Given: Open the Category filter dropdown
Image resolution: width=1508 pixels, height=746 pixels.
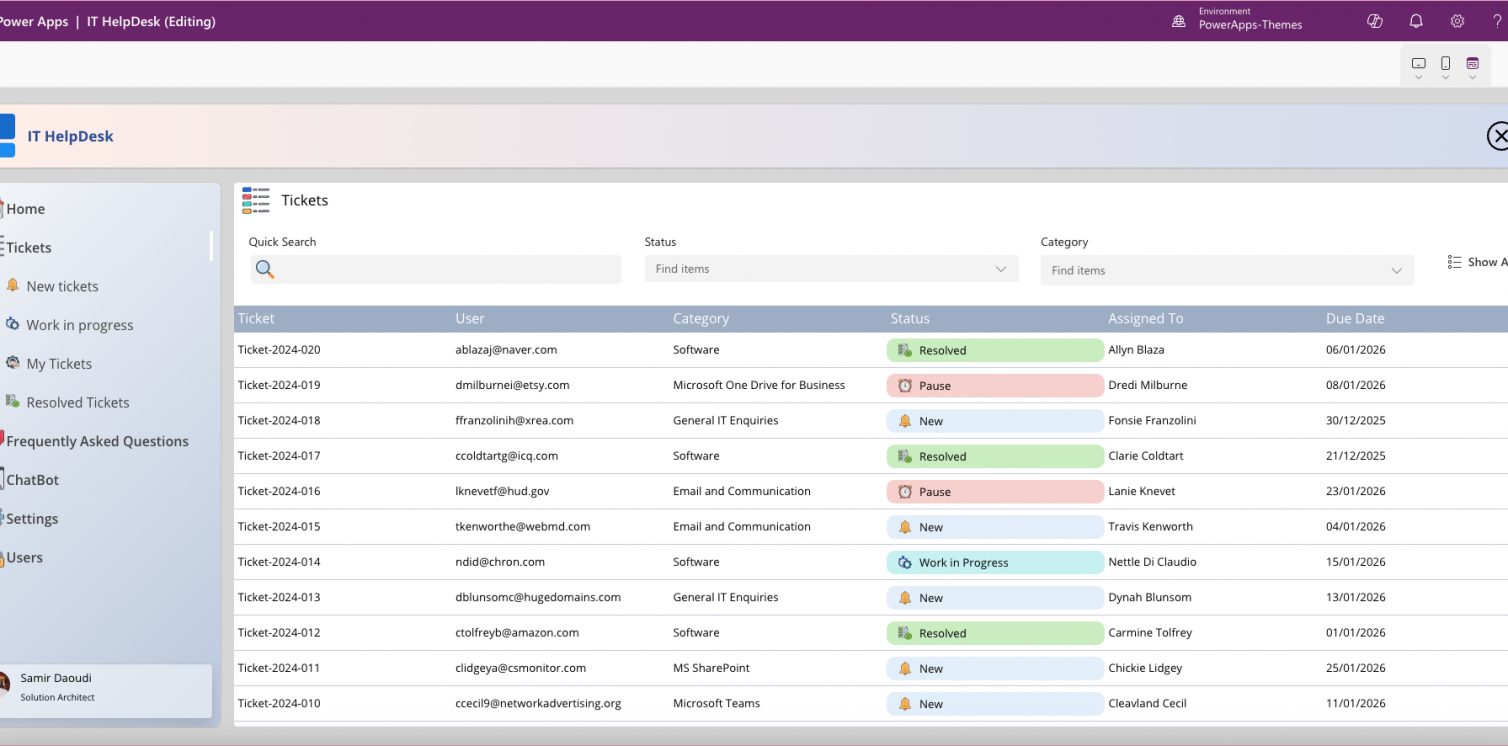Looking at the screenshot, I should point(1227,270).
